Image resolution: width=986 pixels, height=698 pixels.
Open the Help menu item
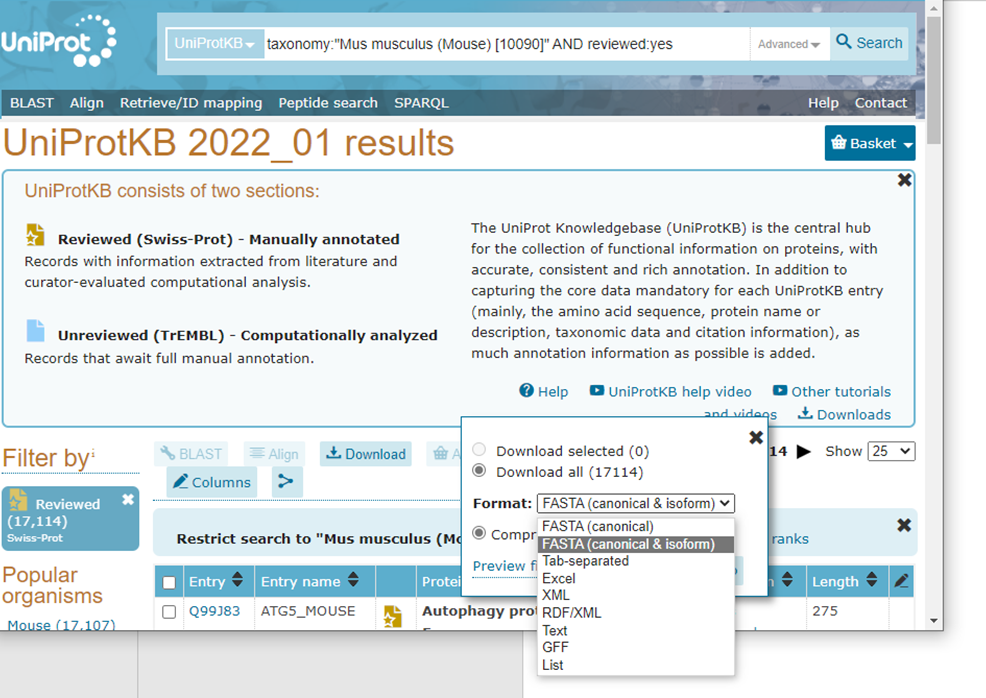(823, 103)
